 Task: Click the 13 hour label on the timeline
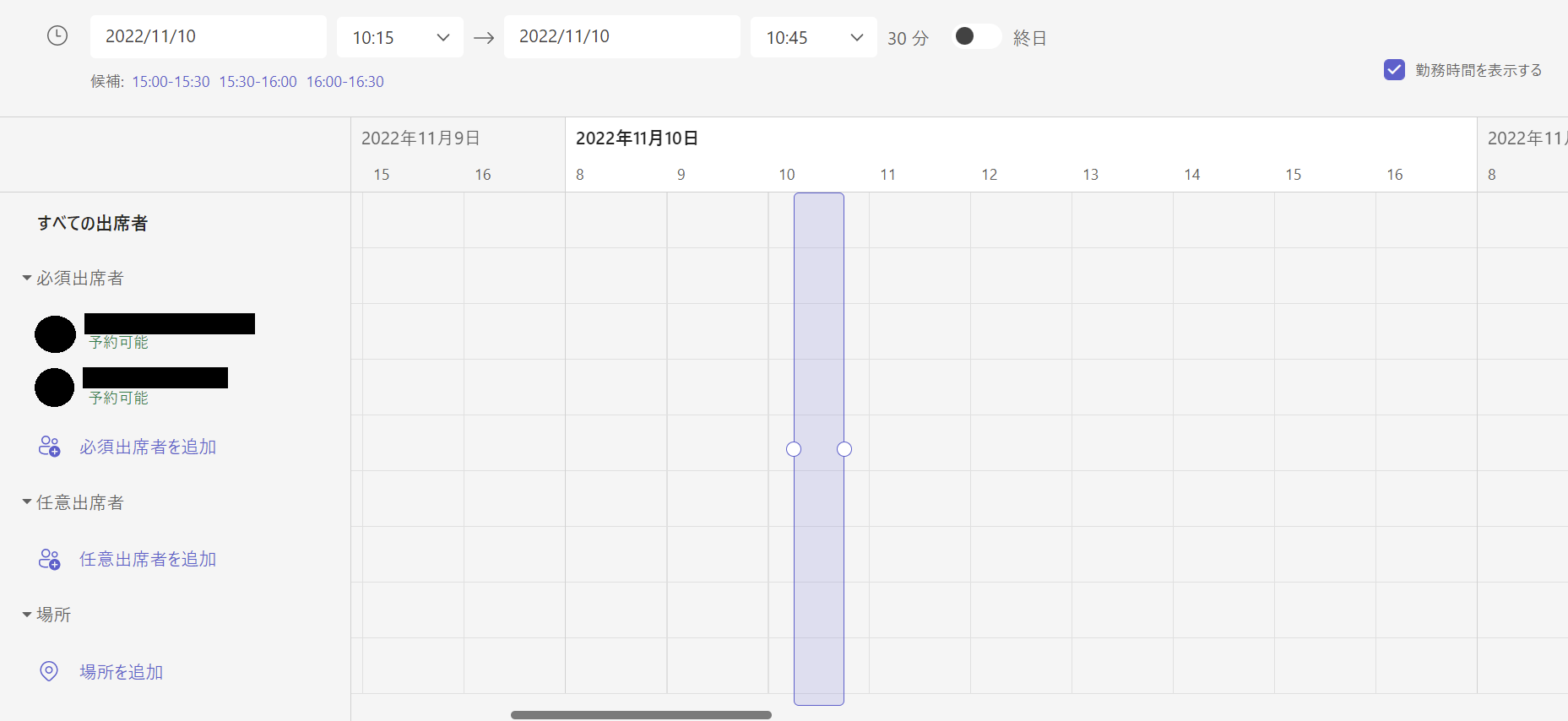point(1091,175)
